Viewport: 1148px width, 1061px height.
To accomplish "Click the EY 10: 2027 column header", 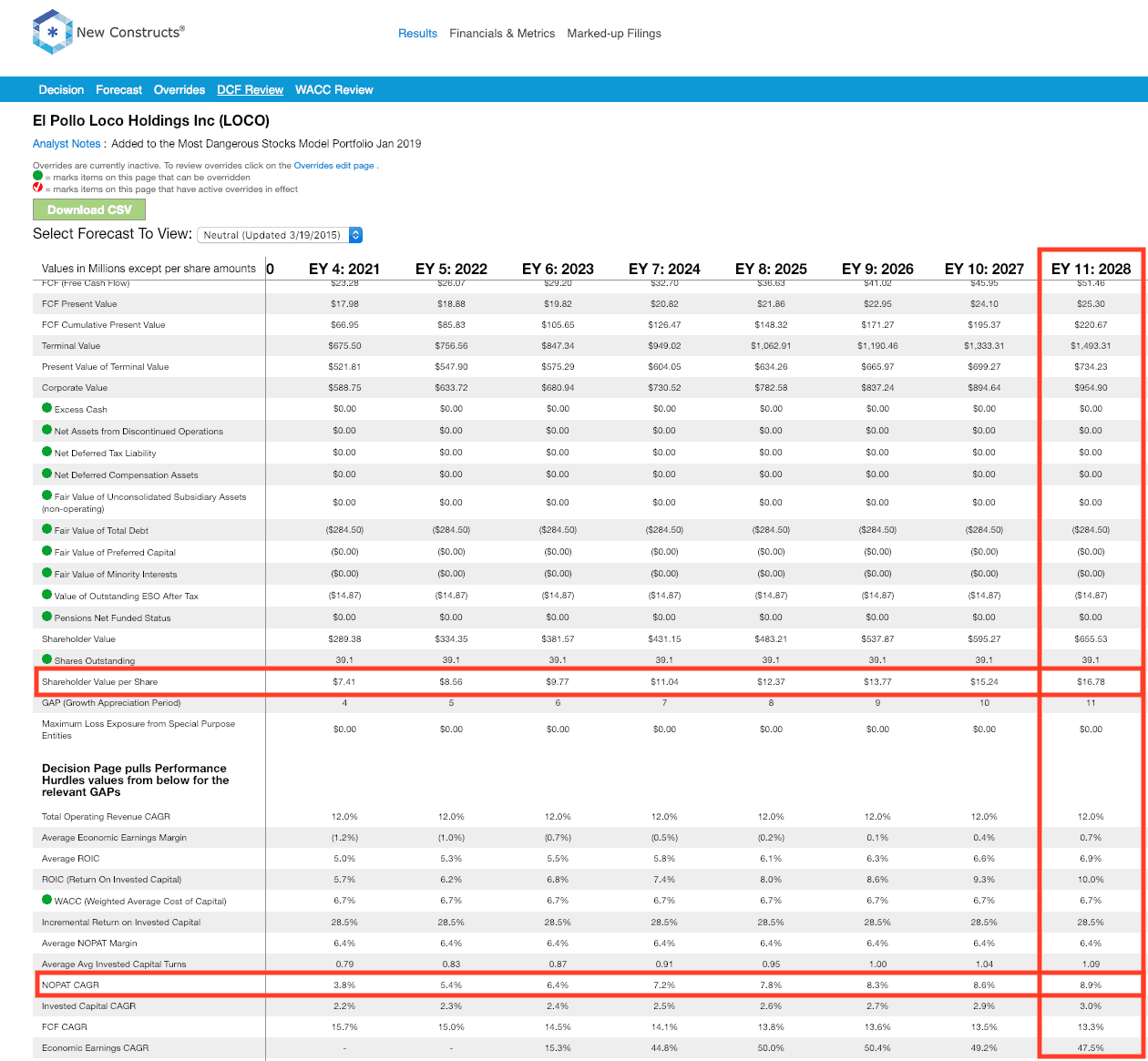I will click(984, 269).
